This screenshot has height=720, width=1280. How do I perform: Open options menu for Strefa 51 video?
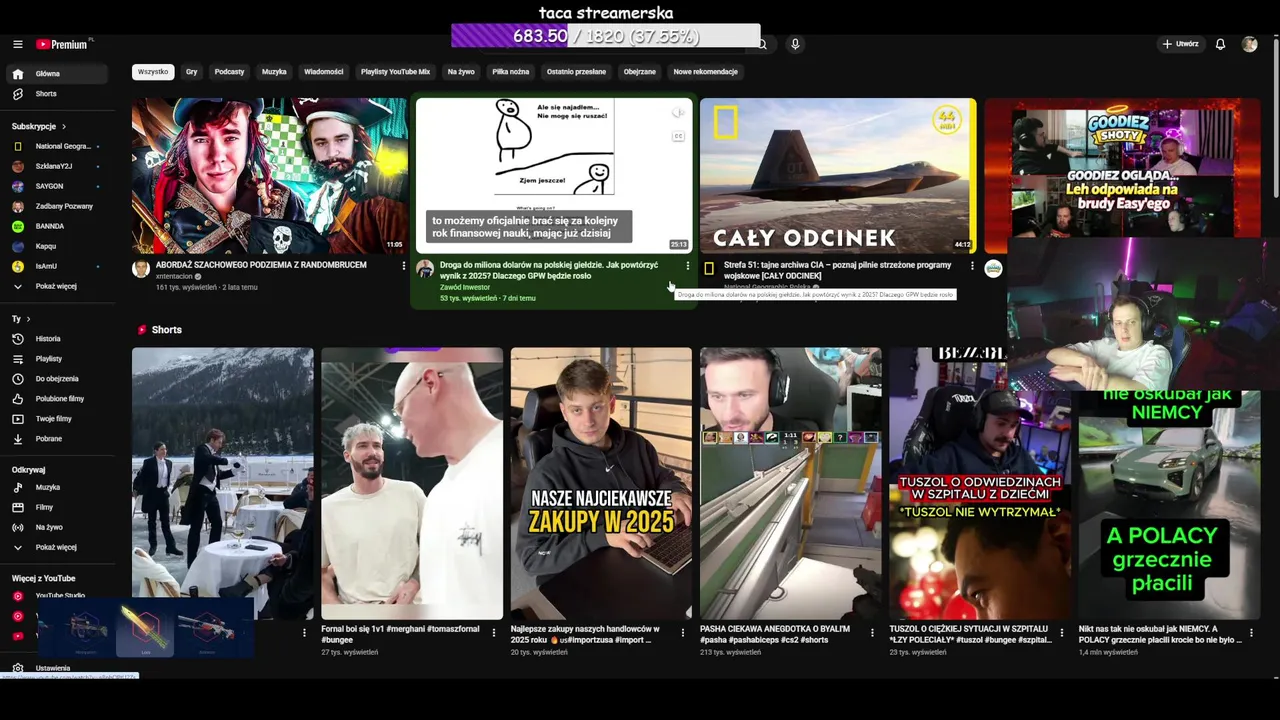tap(972, 266)
